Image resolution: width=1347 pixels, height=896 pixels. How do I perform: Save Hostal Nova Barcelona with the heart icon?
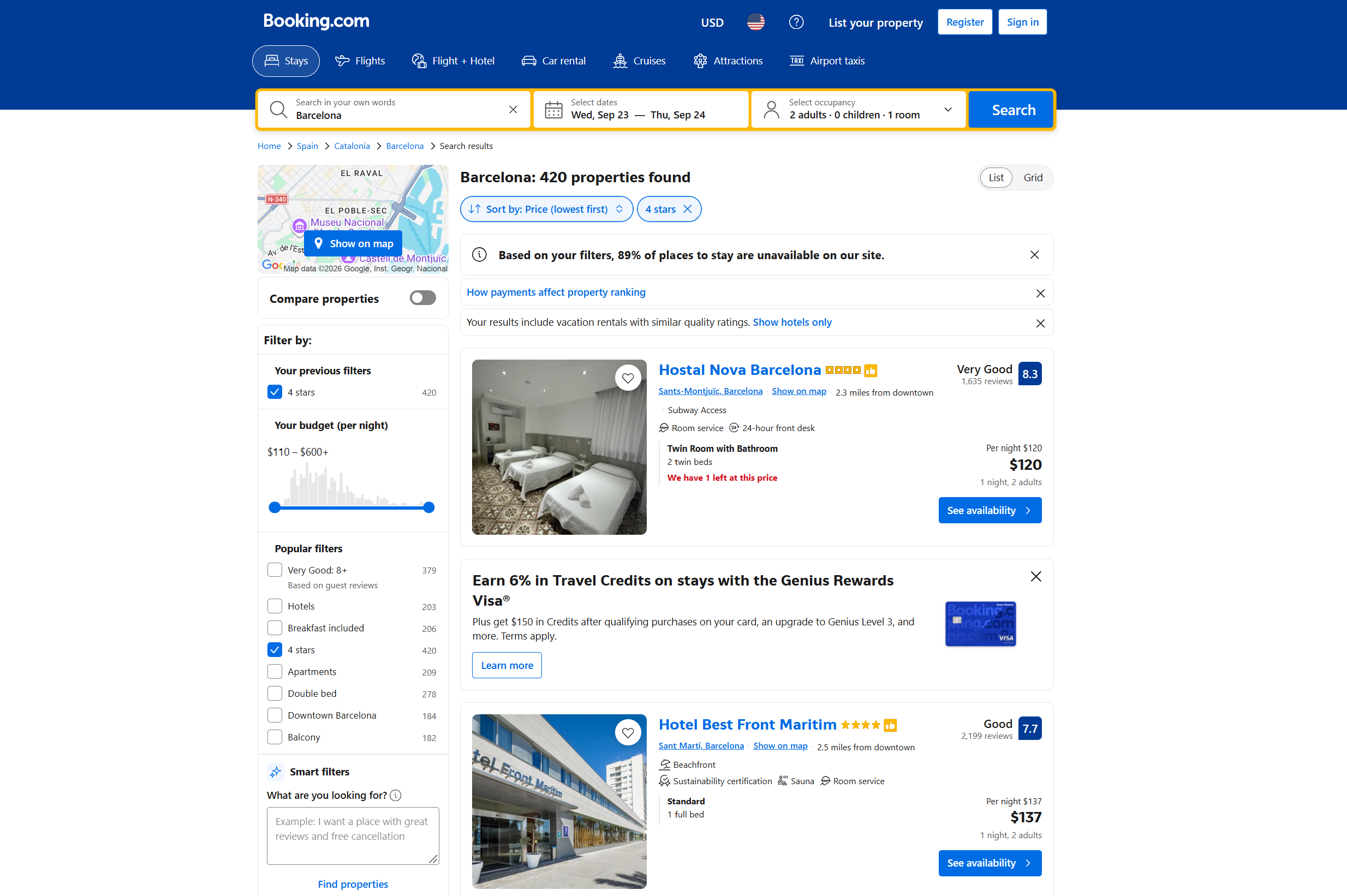coord(628,378)
